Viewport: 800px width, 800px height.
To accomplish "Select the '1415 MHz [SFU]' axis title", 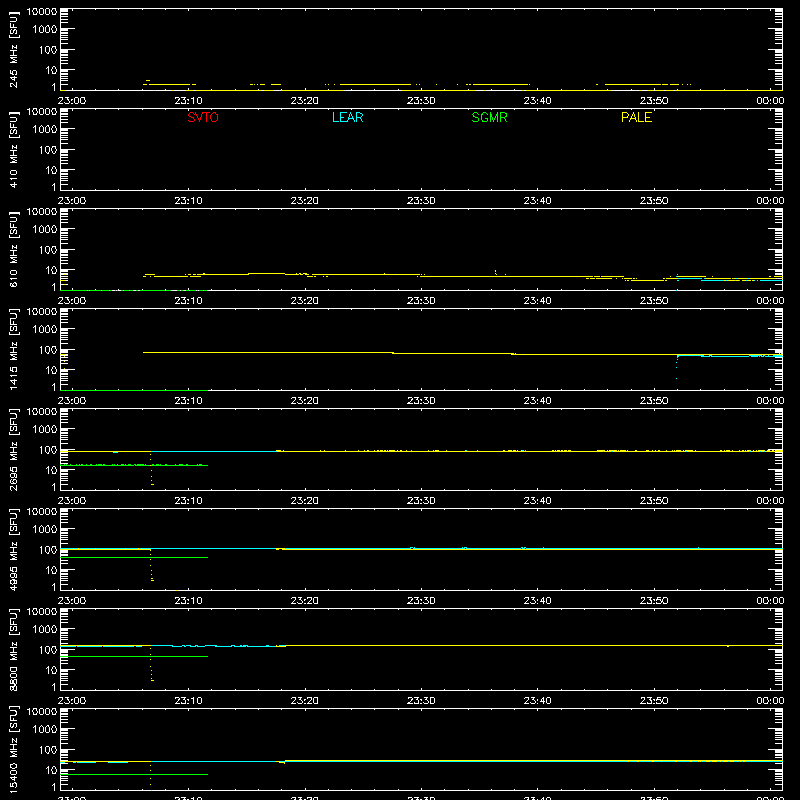I will tap(13, 349).
